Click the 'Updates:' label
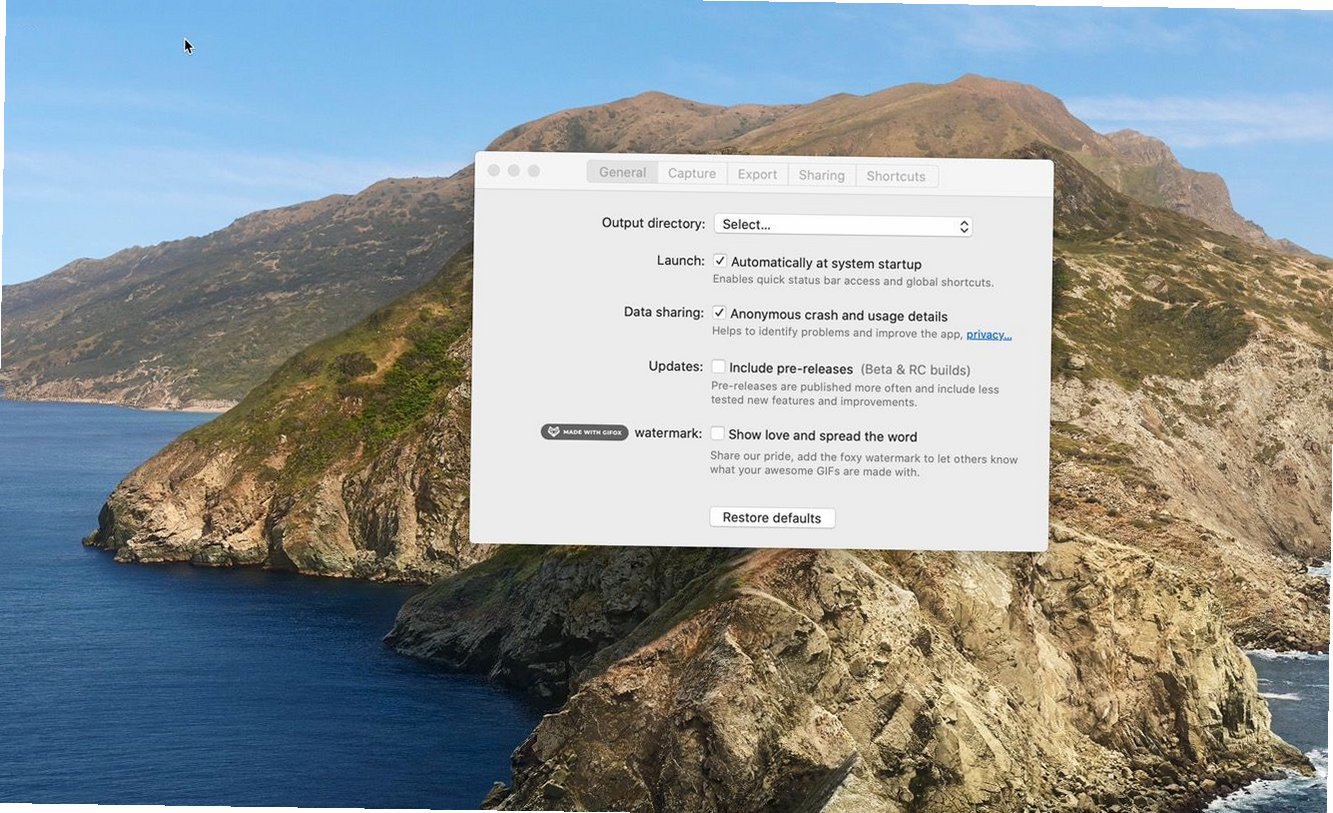Screen dimensions: 1333x813 coord(676,366)
